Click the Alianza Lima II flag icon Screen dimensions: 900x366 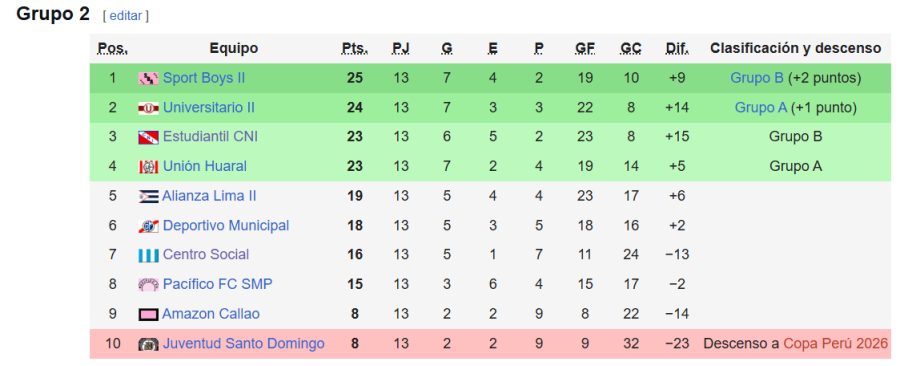pos(149,197)
